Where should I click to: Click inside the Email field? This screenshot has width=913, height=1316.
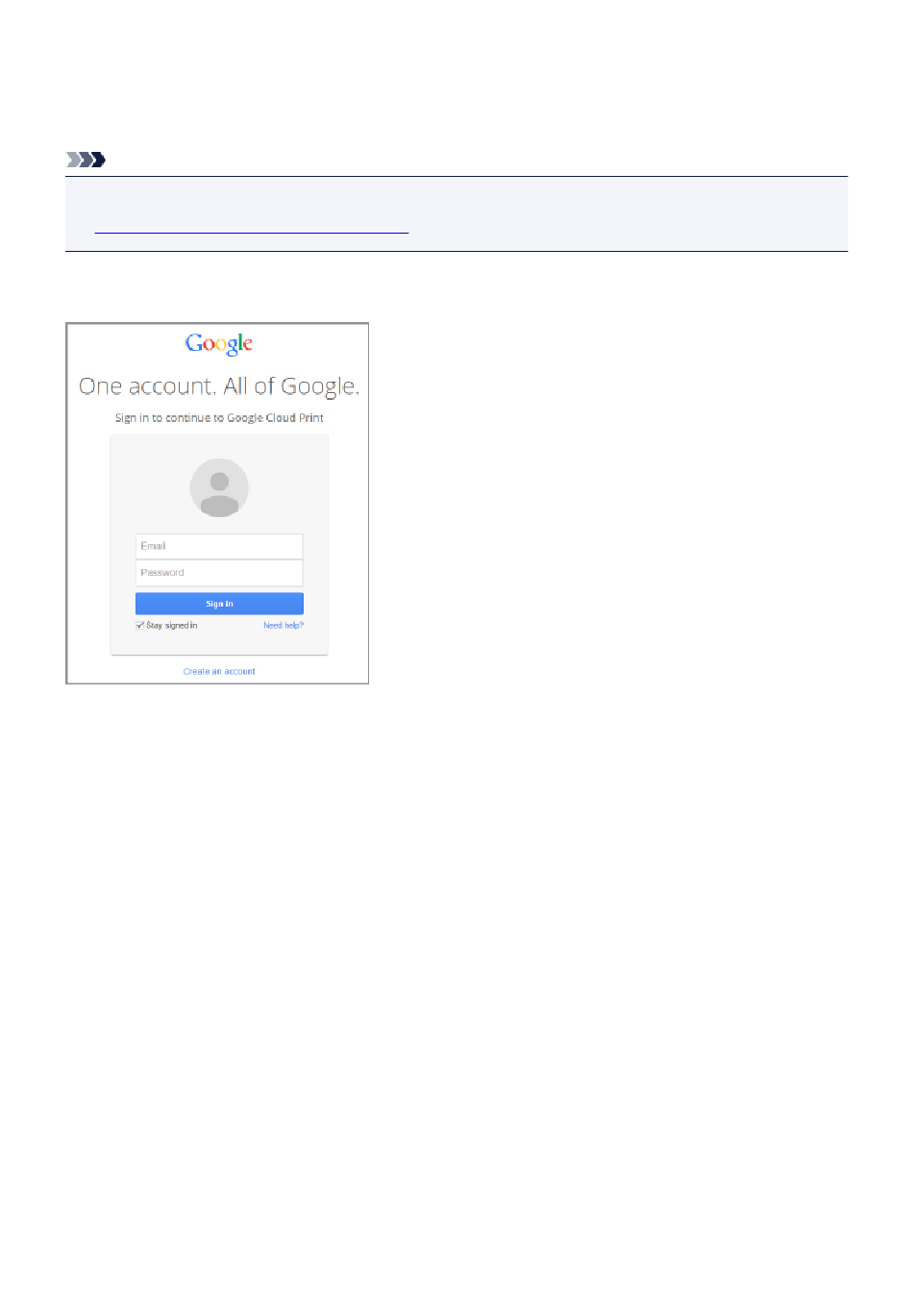tap(219, 546)
